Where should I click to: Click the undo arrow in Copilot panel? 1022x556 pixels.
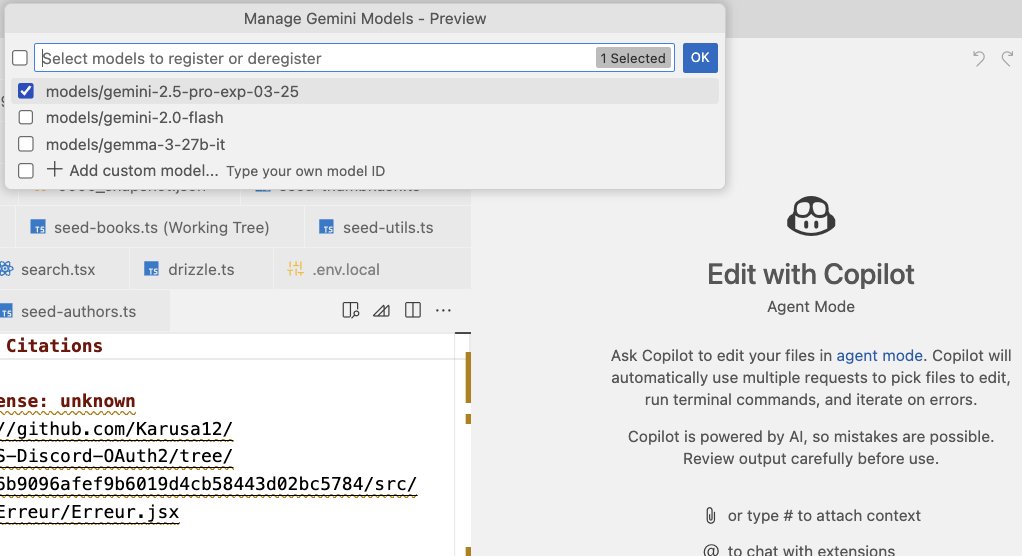[x=978, y=59]
